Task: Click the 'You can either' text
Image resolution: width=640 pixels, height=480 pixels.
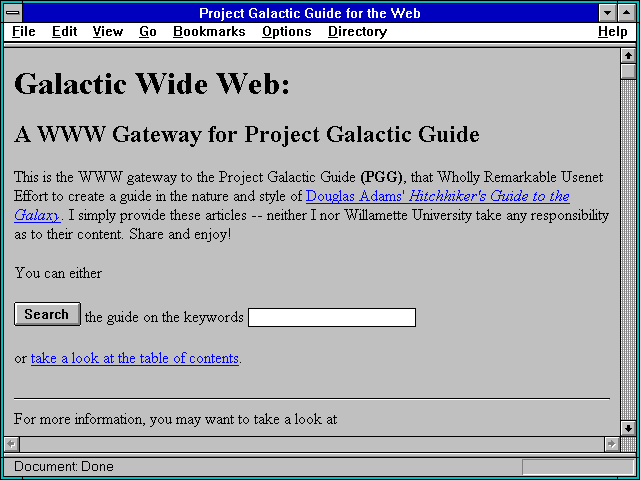Action: [58, 273]
